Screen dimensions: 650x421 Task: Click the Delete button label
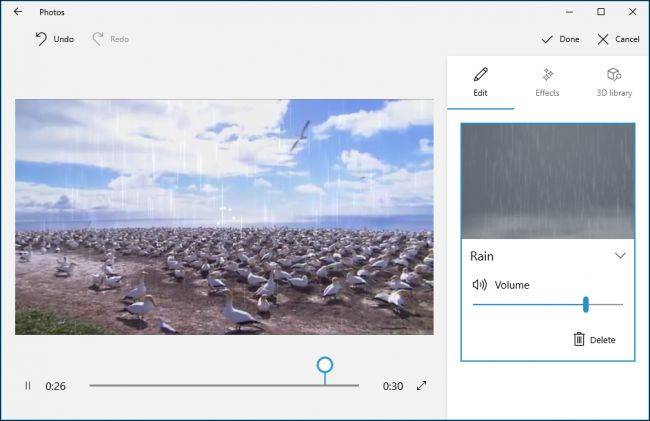[x=602, y=340]
